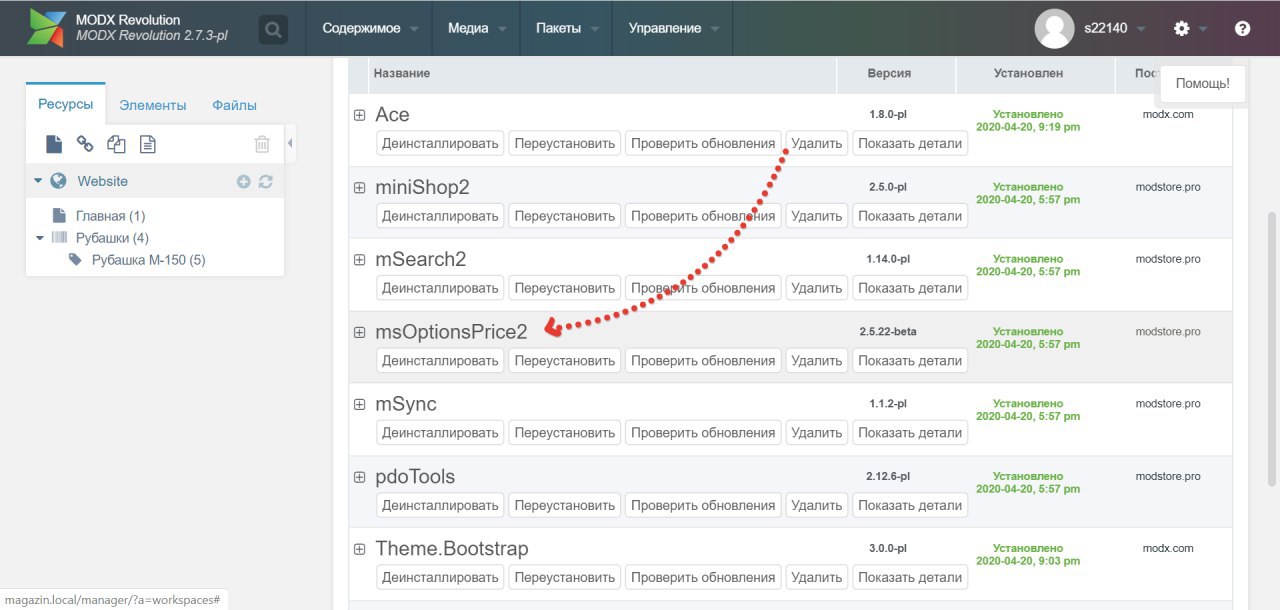The width and height of the screenshot is (1280, 610).
Task: Create a new document resource icon
Action: pos(54,144)
